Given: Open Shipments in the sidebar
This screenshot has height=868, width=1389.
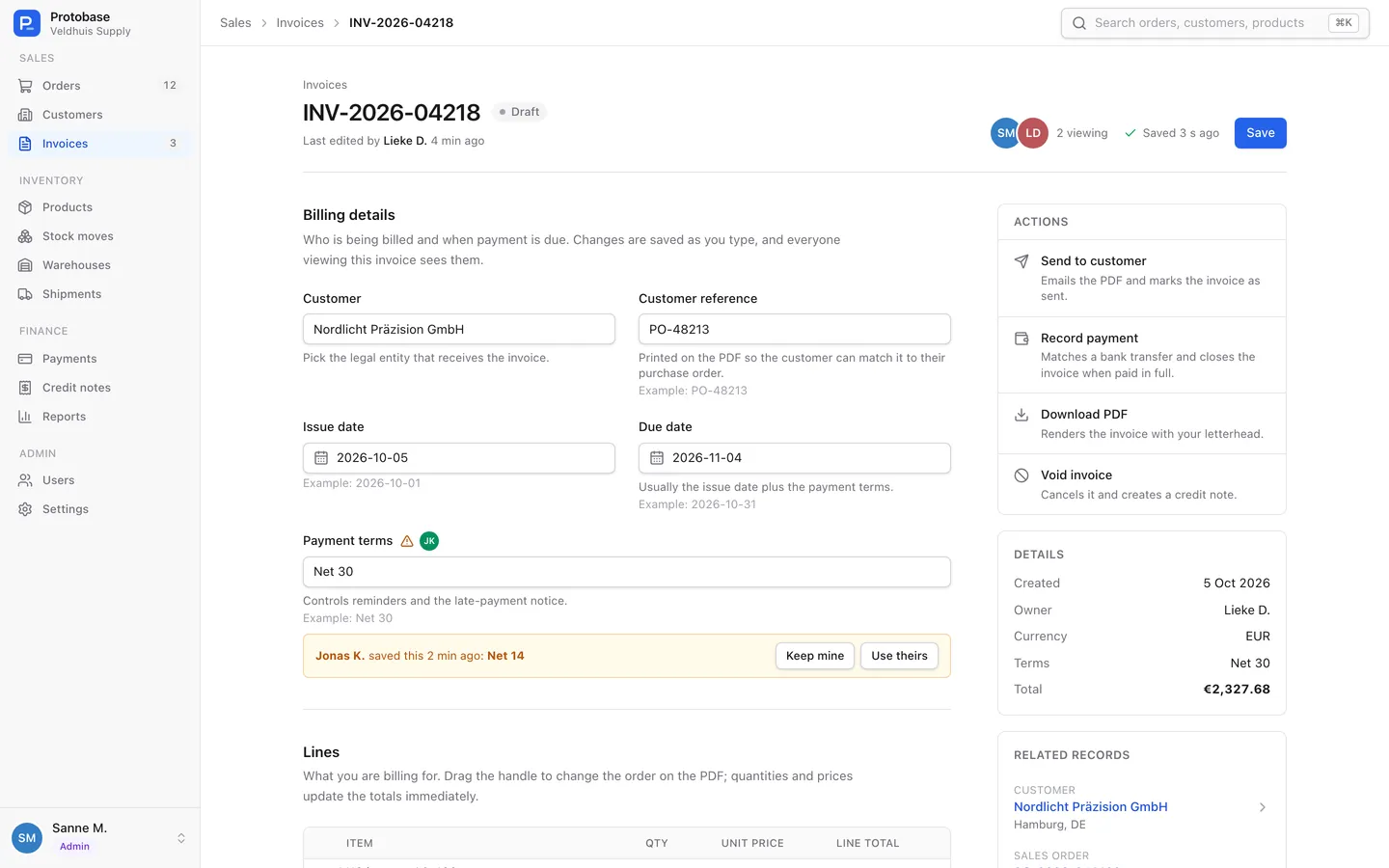Looking at the screenshot, I should [100, 294].
